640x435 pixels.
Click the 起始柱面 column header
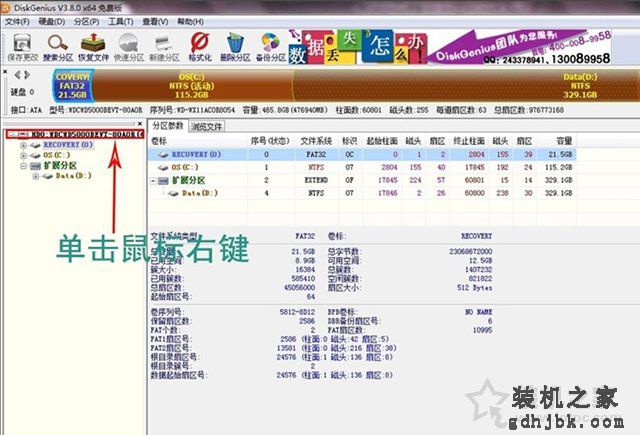[382, 141]
